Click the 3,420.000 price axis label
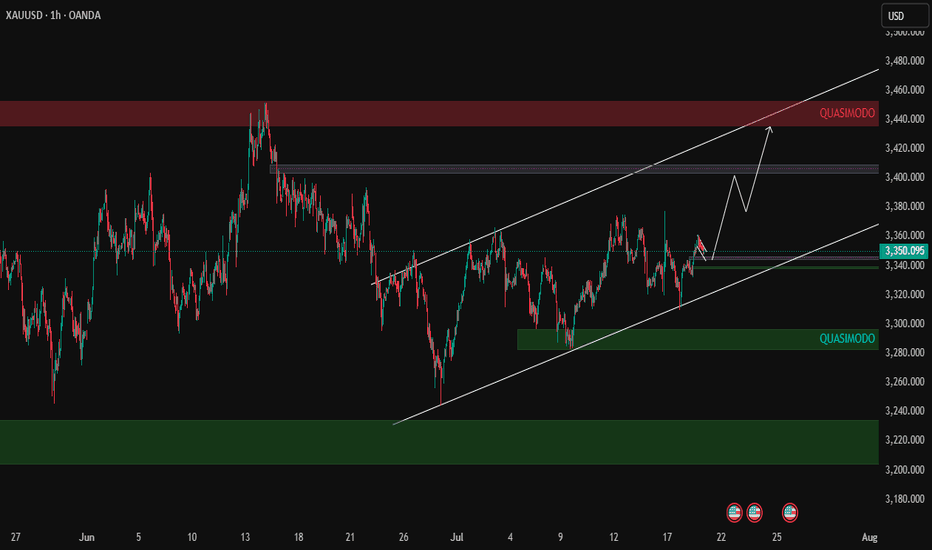This screenshot has height=550, width=932. point(905,148)
